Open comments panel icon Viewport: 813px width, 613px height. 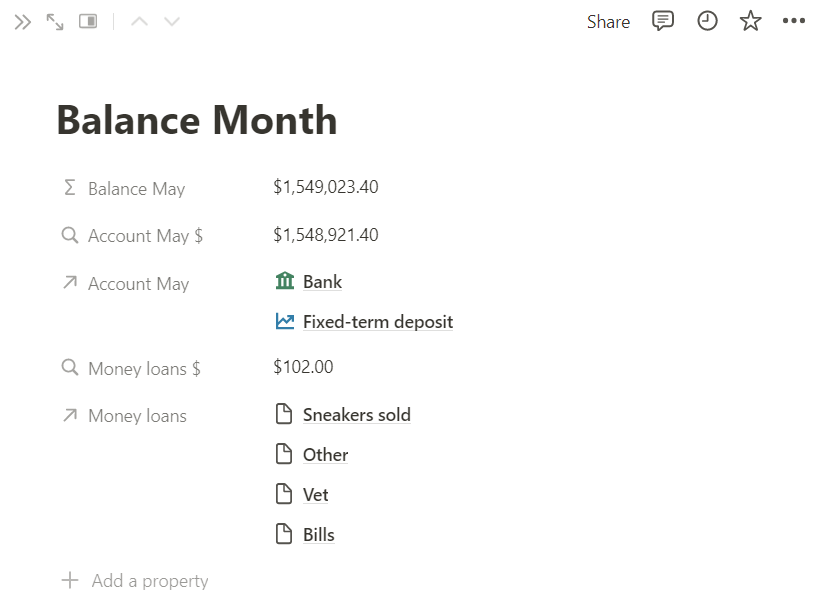pos(663,21)
